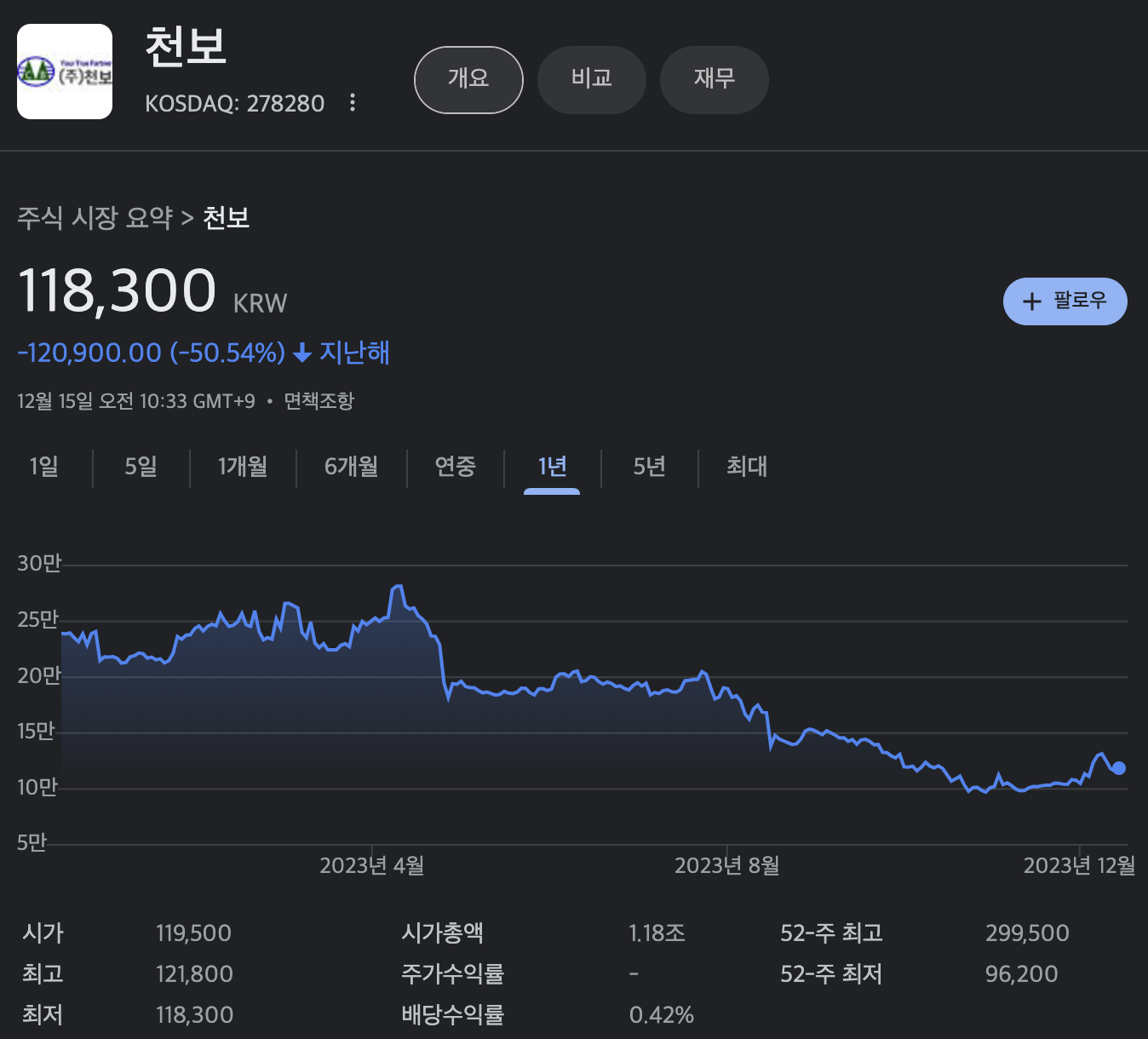Viewport: 1148px width, 1039px height.
Task: Click the 52-주 최고 value 299,500
Action: click(1027, 933)
